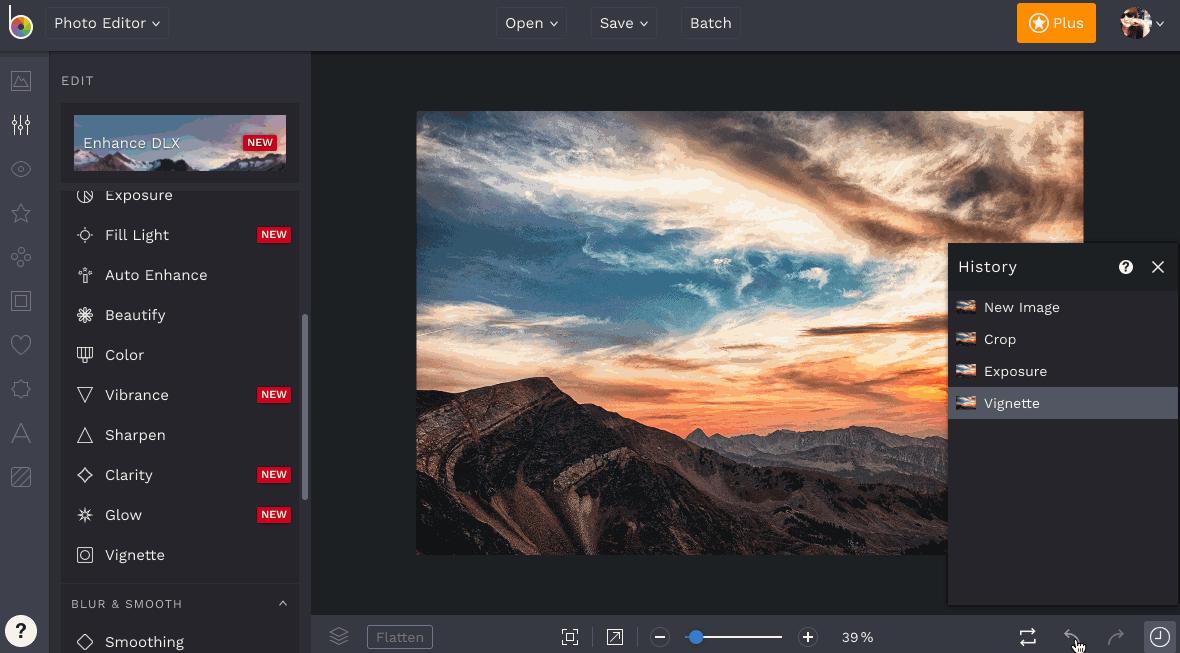
Task: Click the Batch button
Action: point(711,23)
